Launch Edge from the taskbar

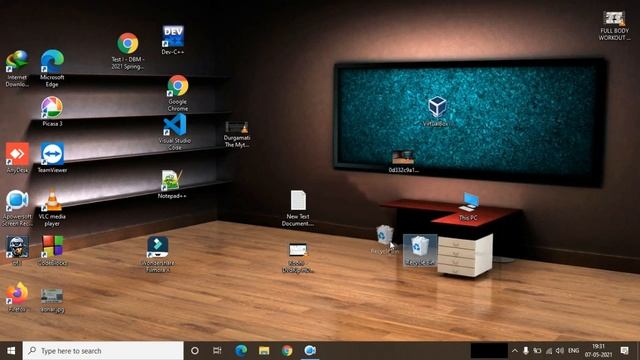(241, 351)
